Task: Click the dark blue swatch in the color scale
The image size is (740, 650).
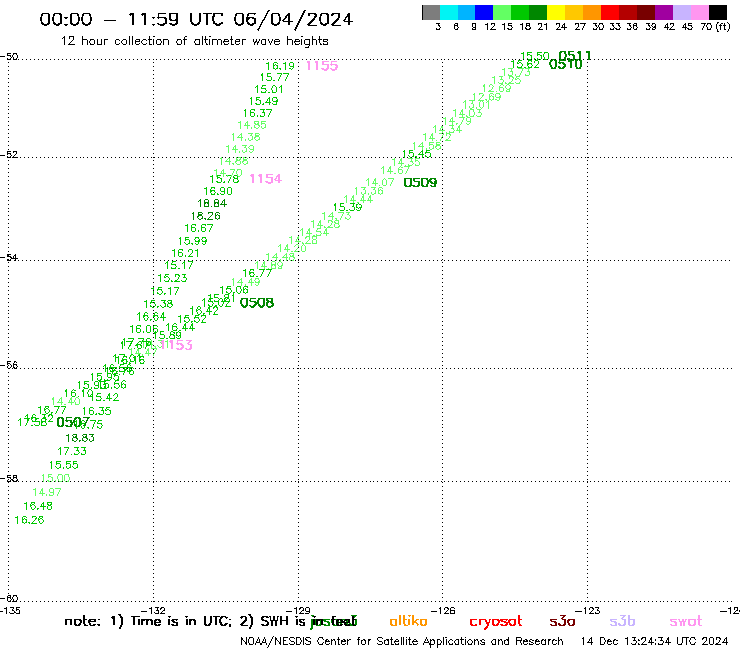Action: click(x=484, y=12)
